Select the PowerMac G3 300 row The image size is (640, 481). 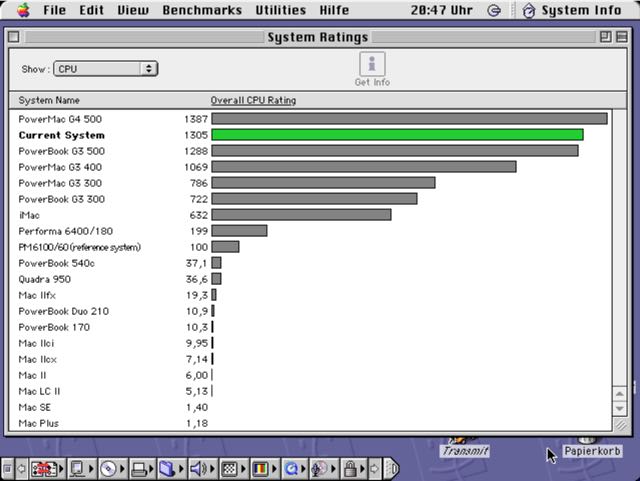(310, 183)
